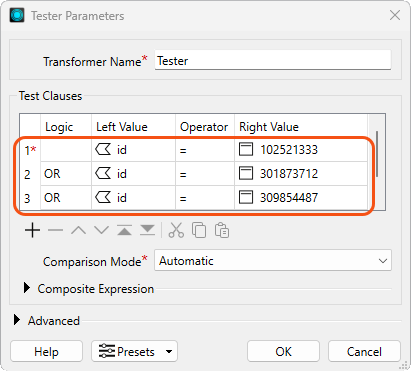Click the = operator cell in row 1
The height and width of the screenshot is (371, 411).
pyautogui.click(x=205, y=150)
